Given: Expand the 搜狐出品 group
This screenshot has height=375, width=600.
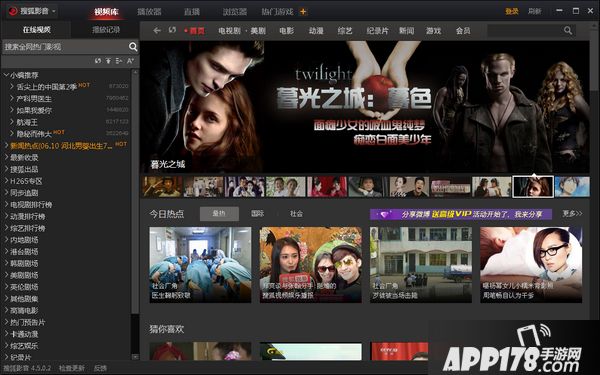Looking at the screenshot, I should [x=6, y=169].
